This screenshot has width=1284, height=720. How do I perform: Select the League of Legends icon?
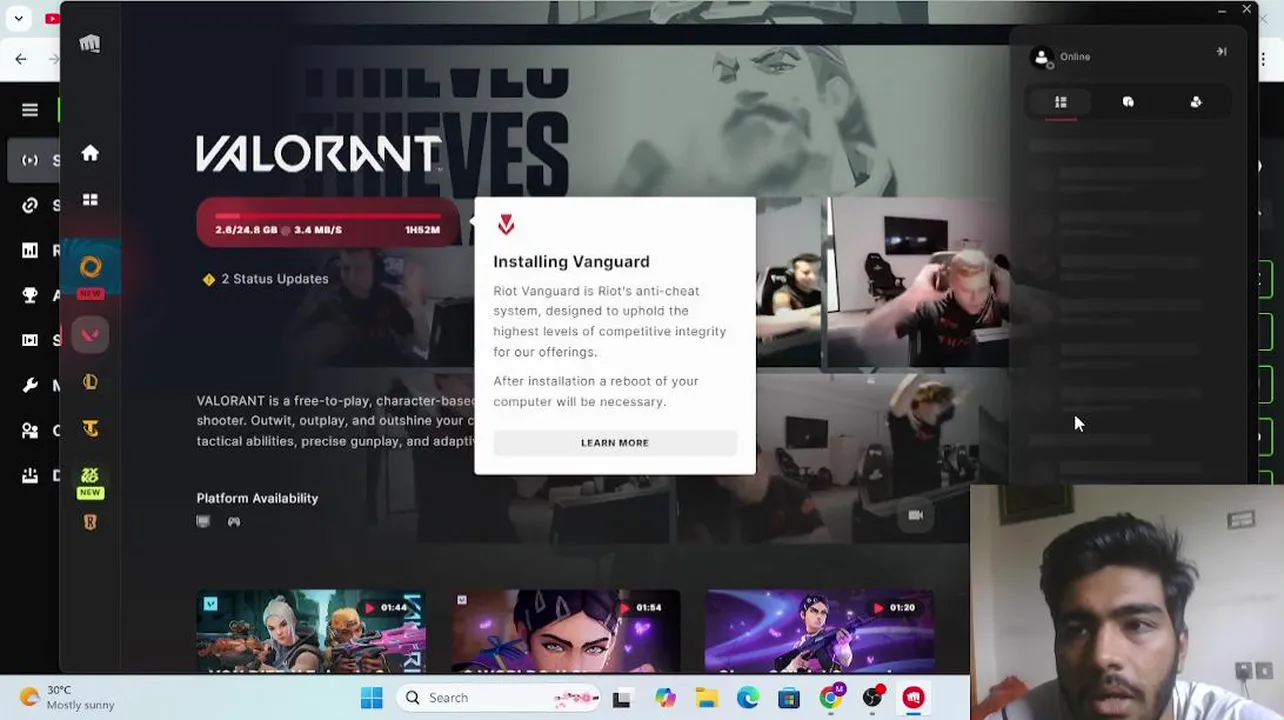click(x=90, y=382)
